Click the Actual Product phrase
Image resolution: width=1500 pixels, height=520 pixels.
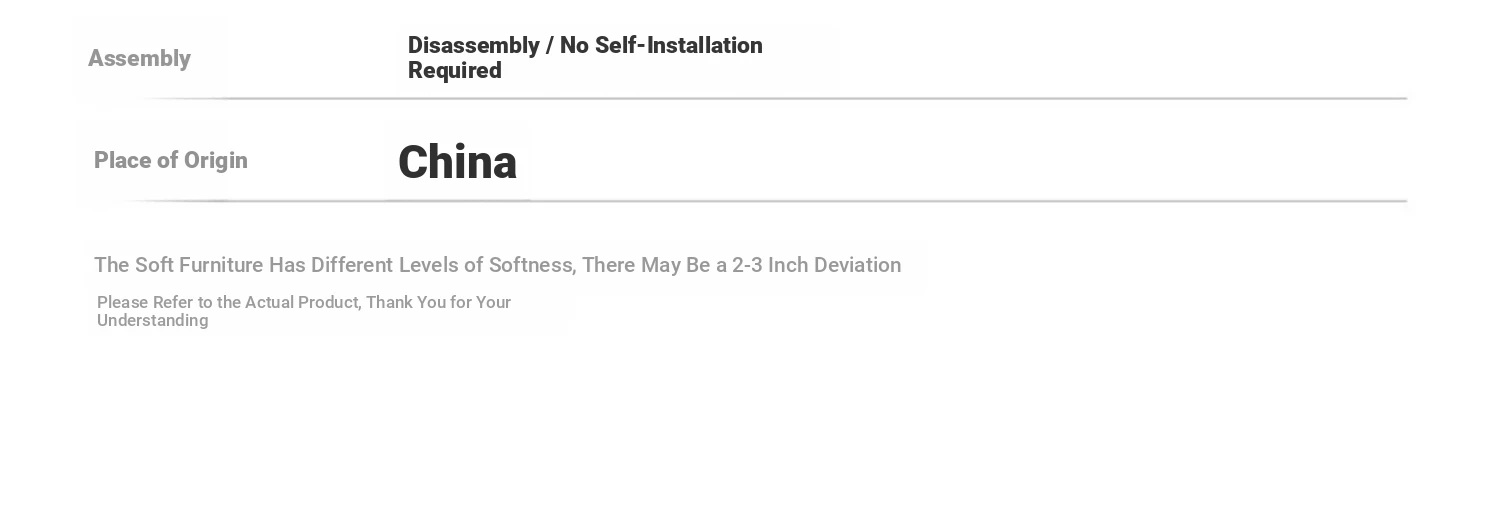302,303
